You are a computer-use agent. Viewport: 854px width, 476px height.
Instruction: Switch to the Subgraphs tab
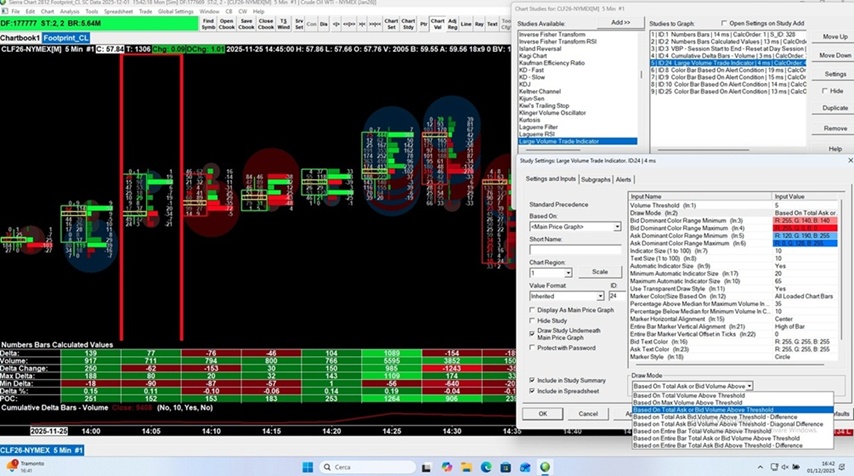pyautogui.click(x=595, y=179)
